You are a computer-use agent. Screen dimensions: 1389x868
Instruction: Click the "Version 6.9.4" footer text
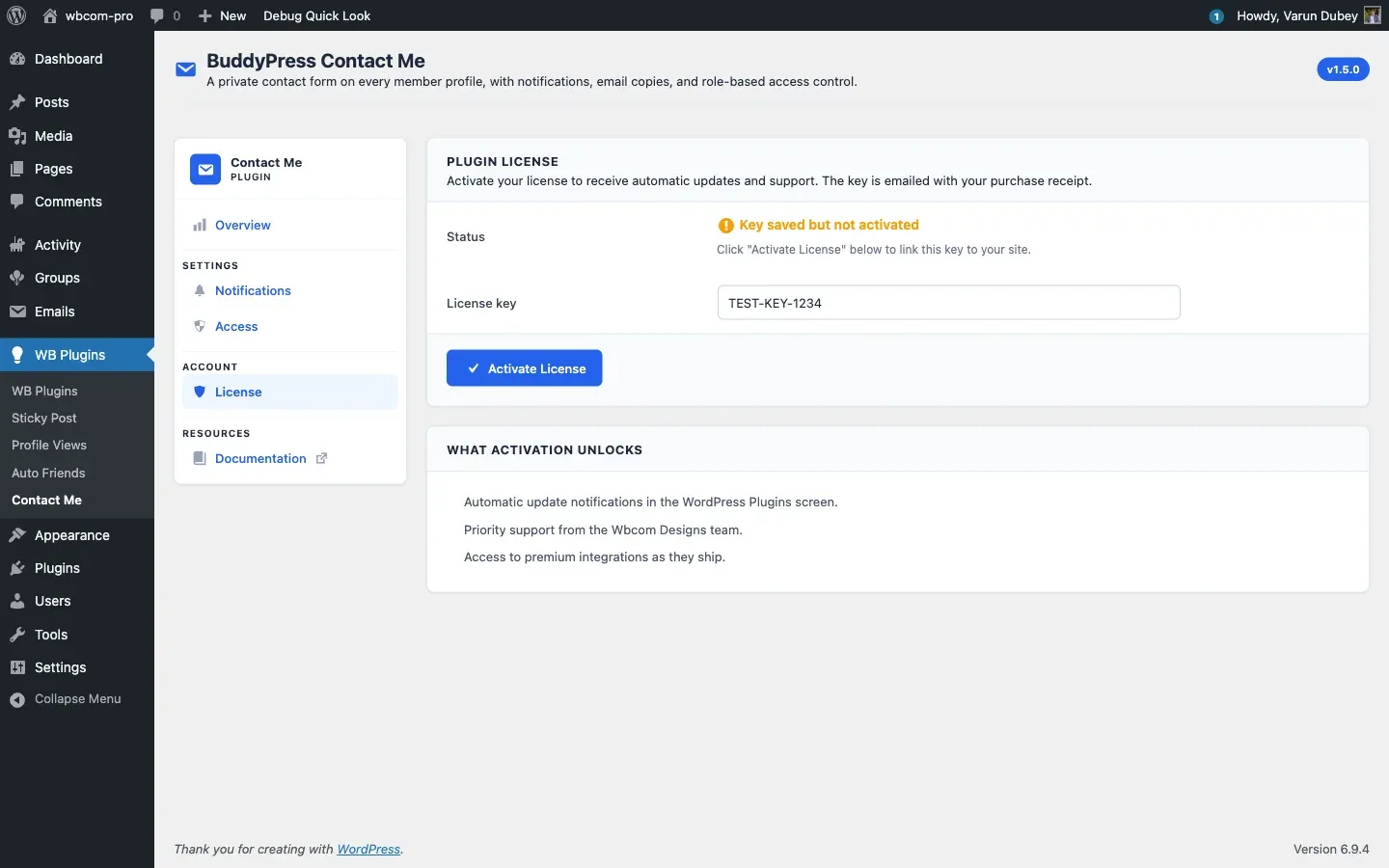click(x=1331, y=850)
